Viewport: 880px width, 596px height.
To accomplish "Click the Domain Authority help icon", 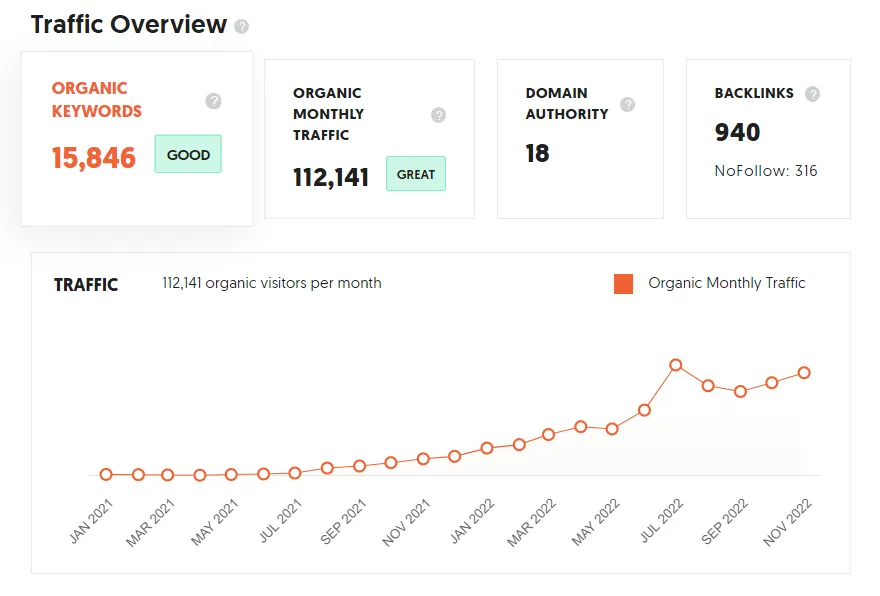I will tap(627, 104).
